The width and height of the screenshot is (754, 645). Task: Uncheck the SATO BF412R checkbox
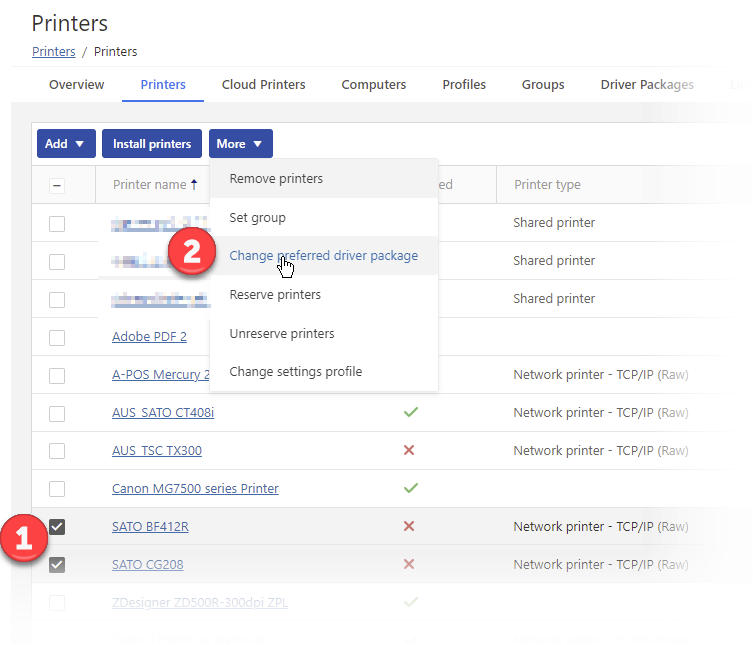coord(57,526)
